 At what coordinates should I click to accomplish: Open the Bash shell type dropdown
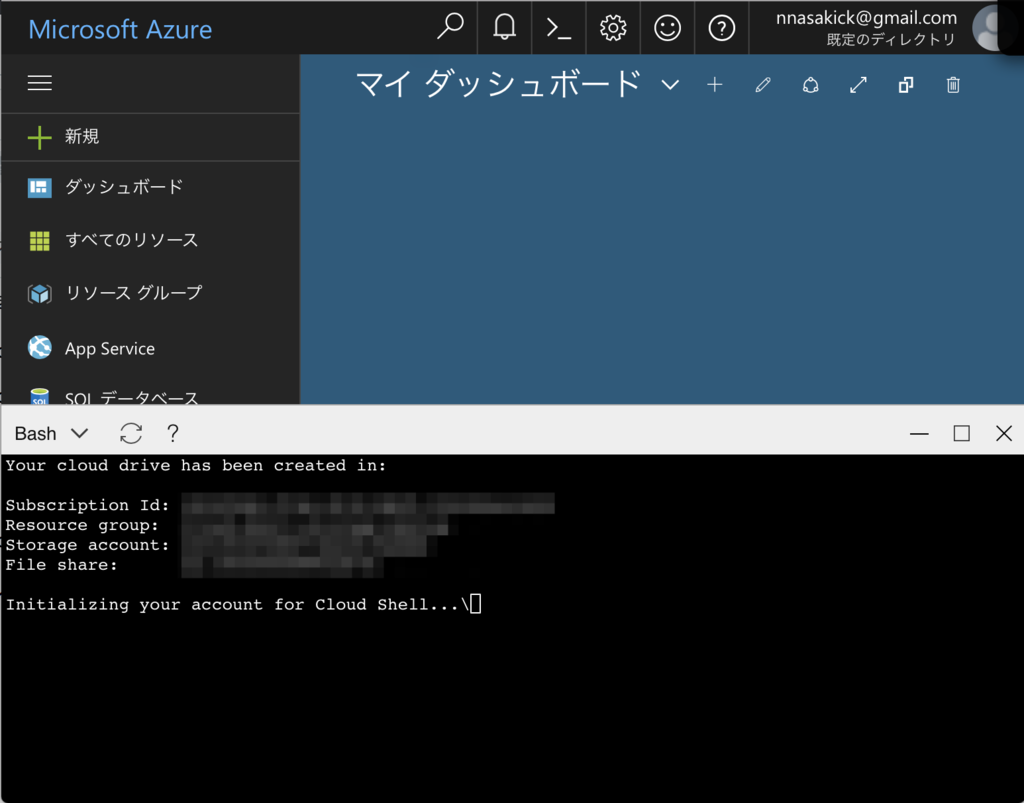(x=51, y=433)
